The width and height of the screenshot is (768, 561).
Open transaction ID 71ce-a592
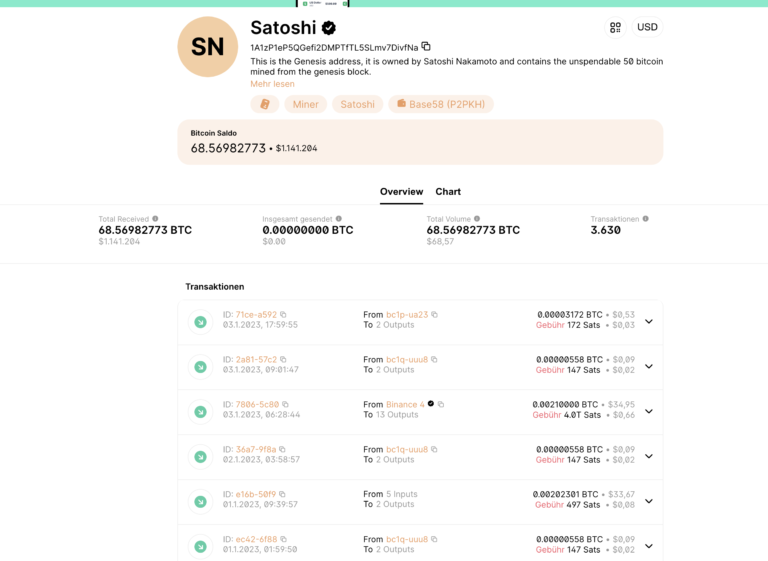[256, 315]
